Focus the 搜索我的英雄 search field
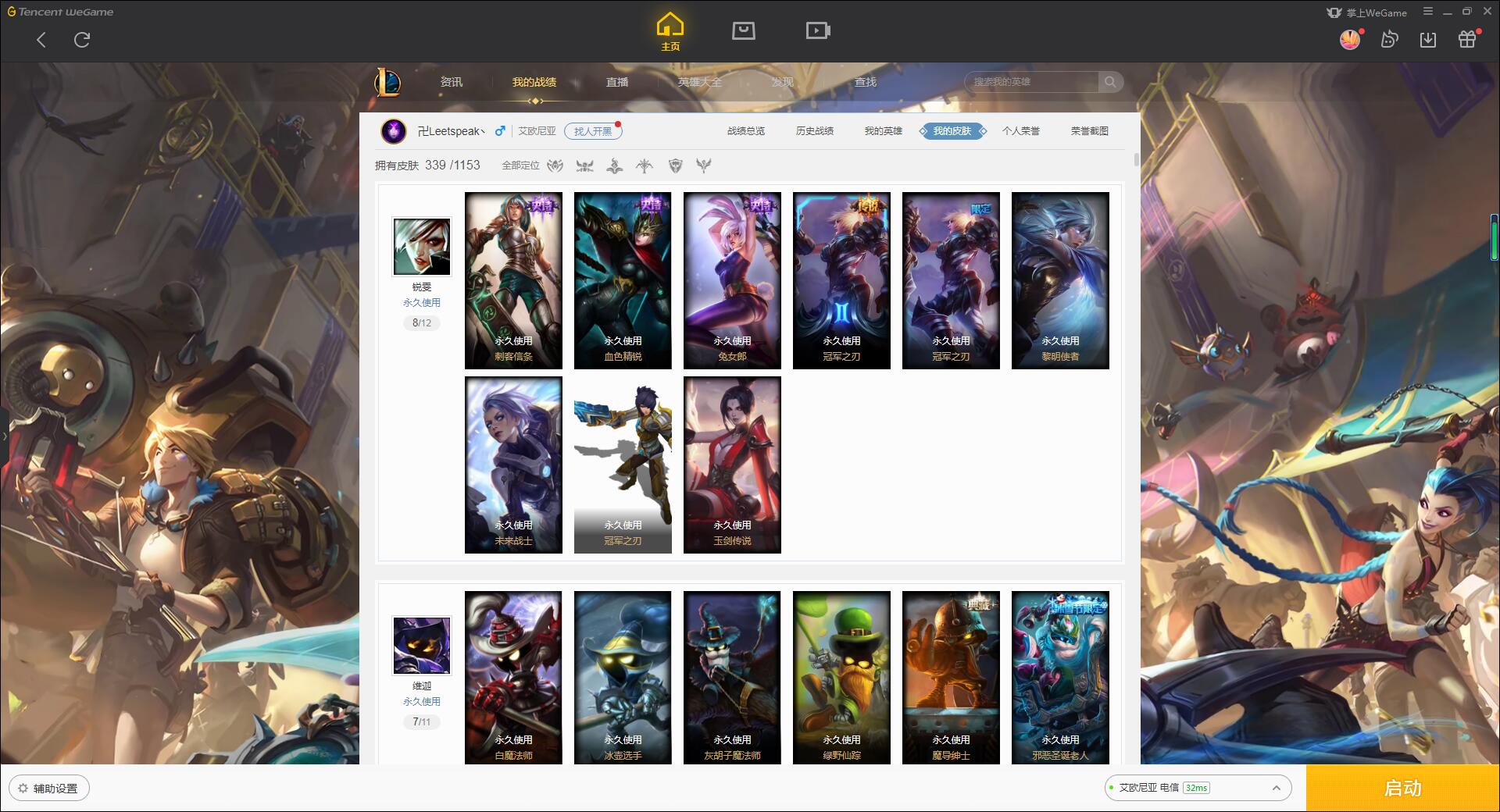This screenshot has height=812, width=1500. (1033, 82)
